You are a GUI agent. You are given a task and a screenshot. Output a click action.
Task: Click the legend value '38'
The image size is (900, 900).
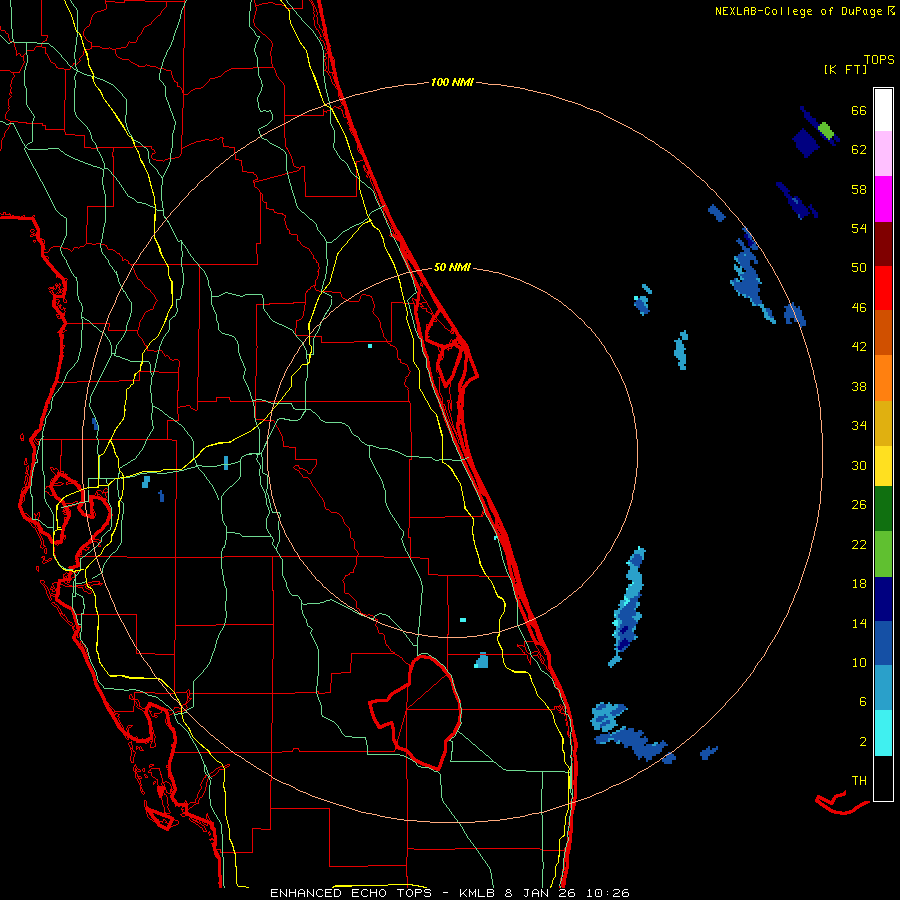pos(859,386)
